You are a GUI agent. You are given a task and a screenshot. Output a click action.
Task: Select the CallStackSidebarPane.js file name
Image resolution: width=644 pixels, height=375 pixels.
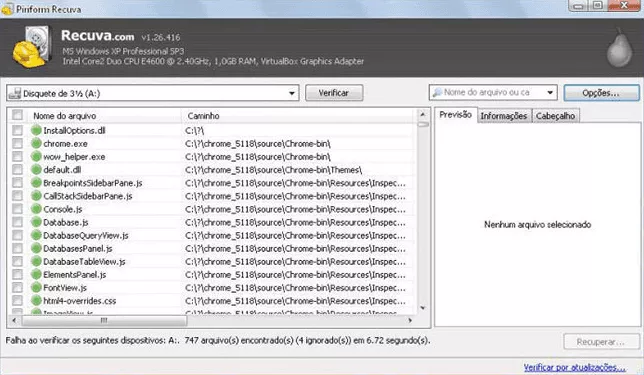88,196
